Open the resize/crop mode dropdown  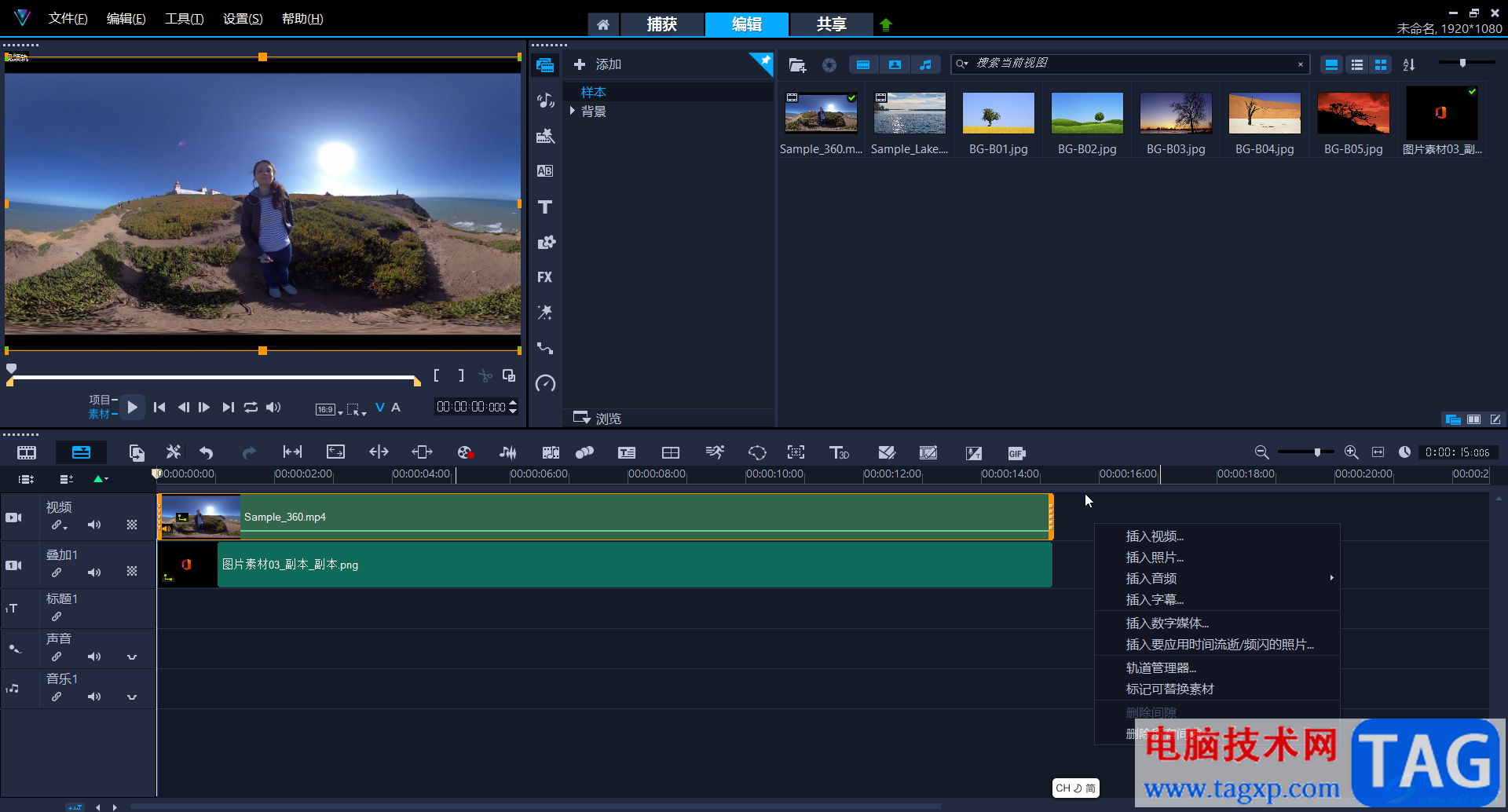tap(357, 409)
